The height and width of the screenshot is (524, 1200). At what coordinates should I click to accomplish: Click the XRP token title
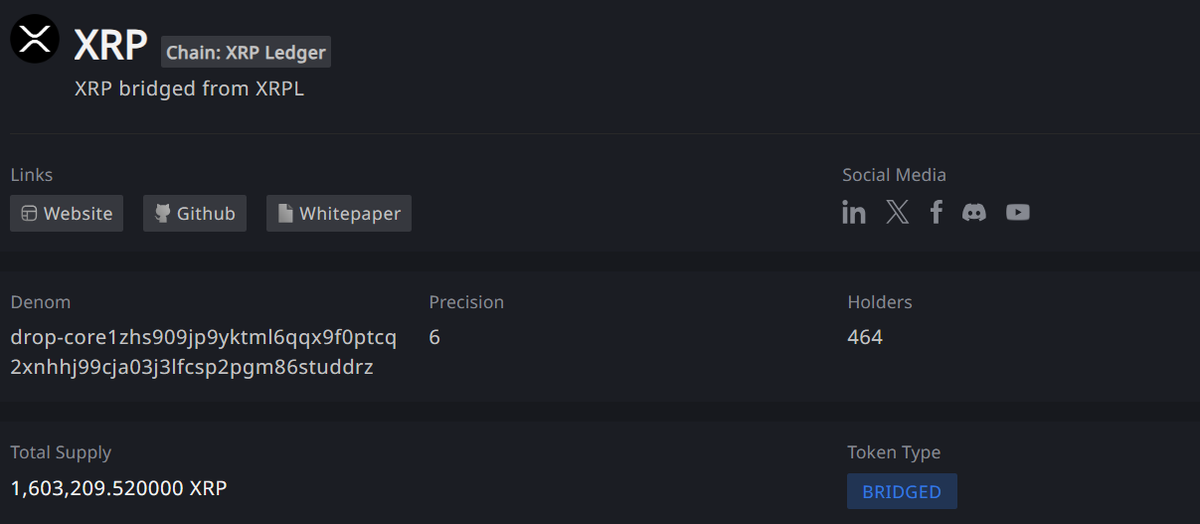[111, 44]
